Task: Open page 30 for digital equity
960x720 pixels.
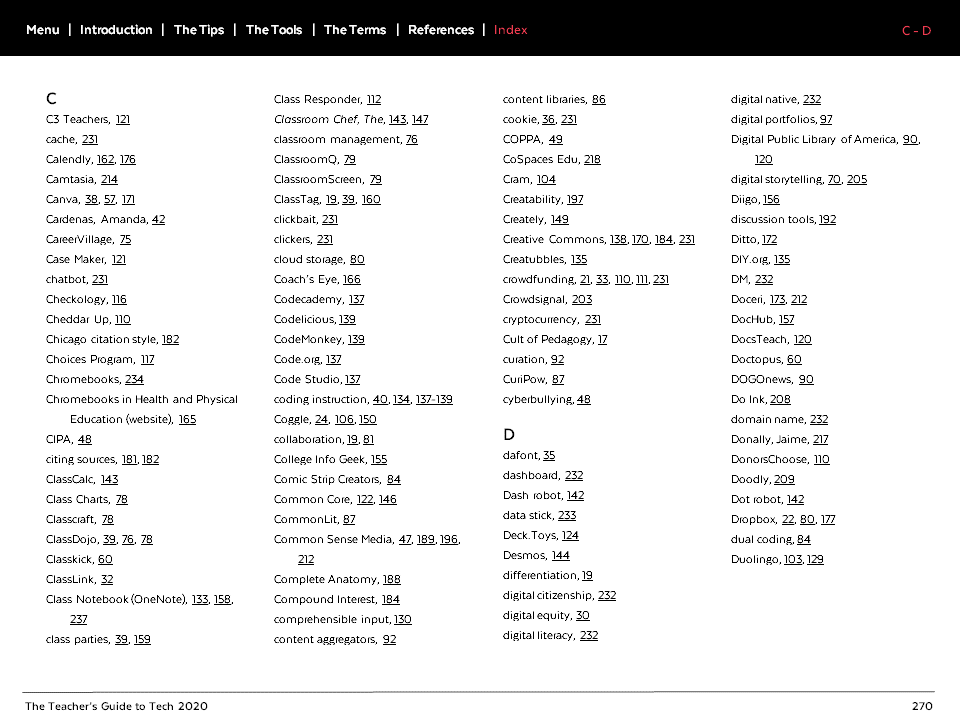Action: [x=583, y=615]
